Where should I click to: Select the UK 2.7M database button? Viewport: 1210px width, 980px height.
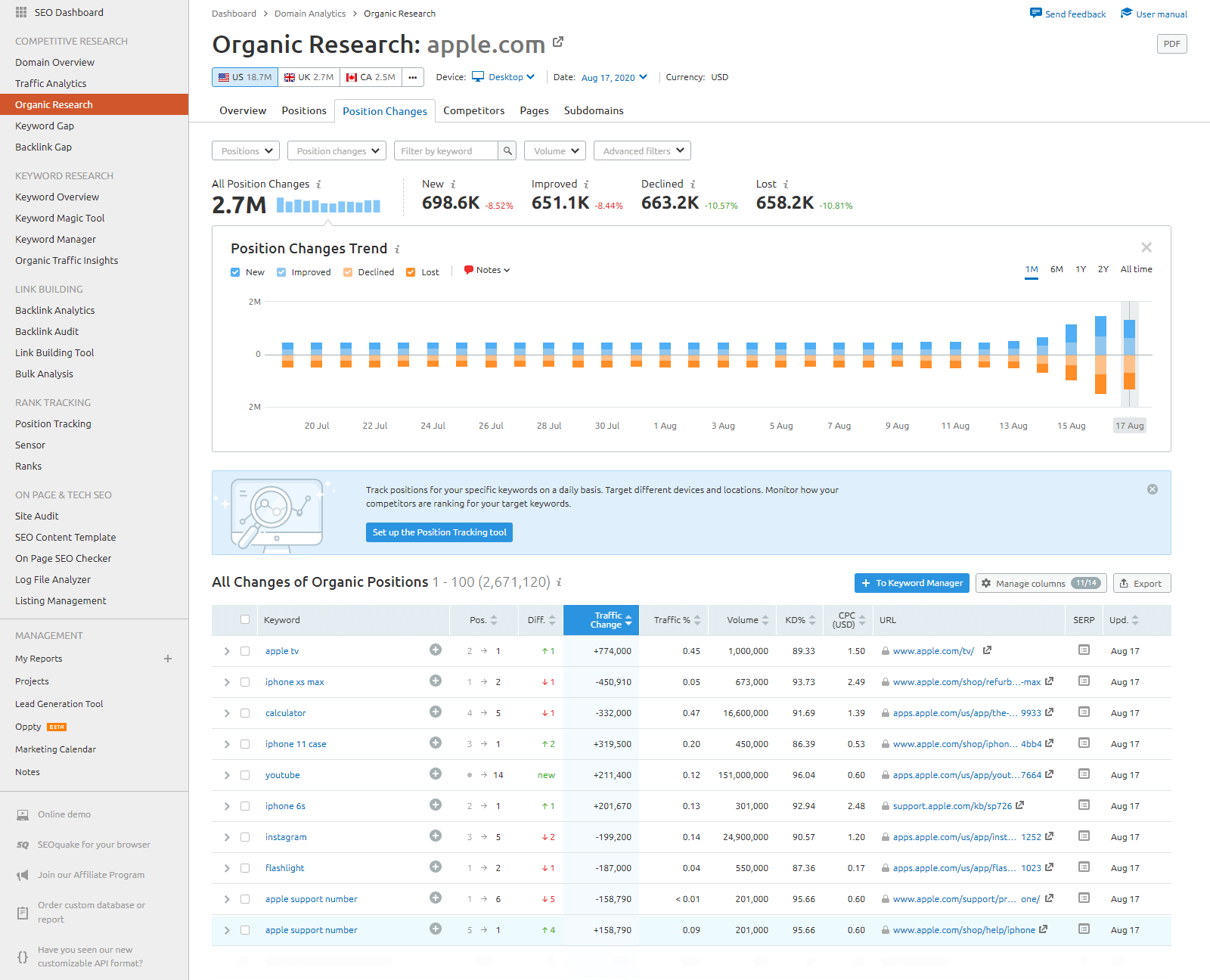(309, 77)
